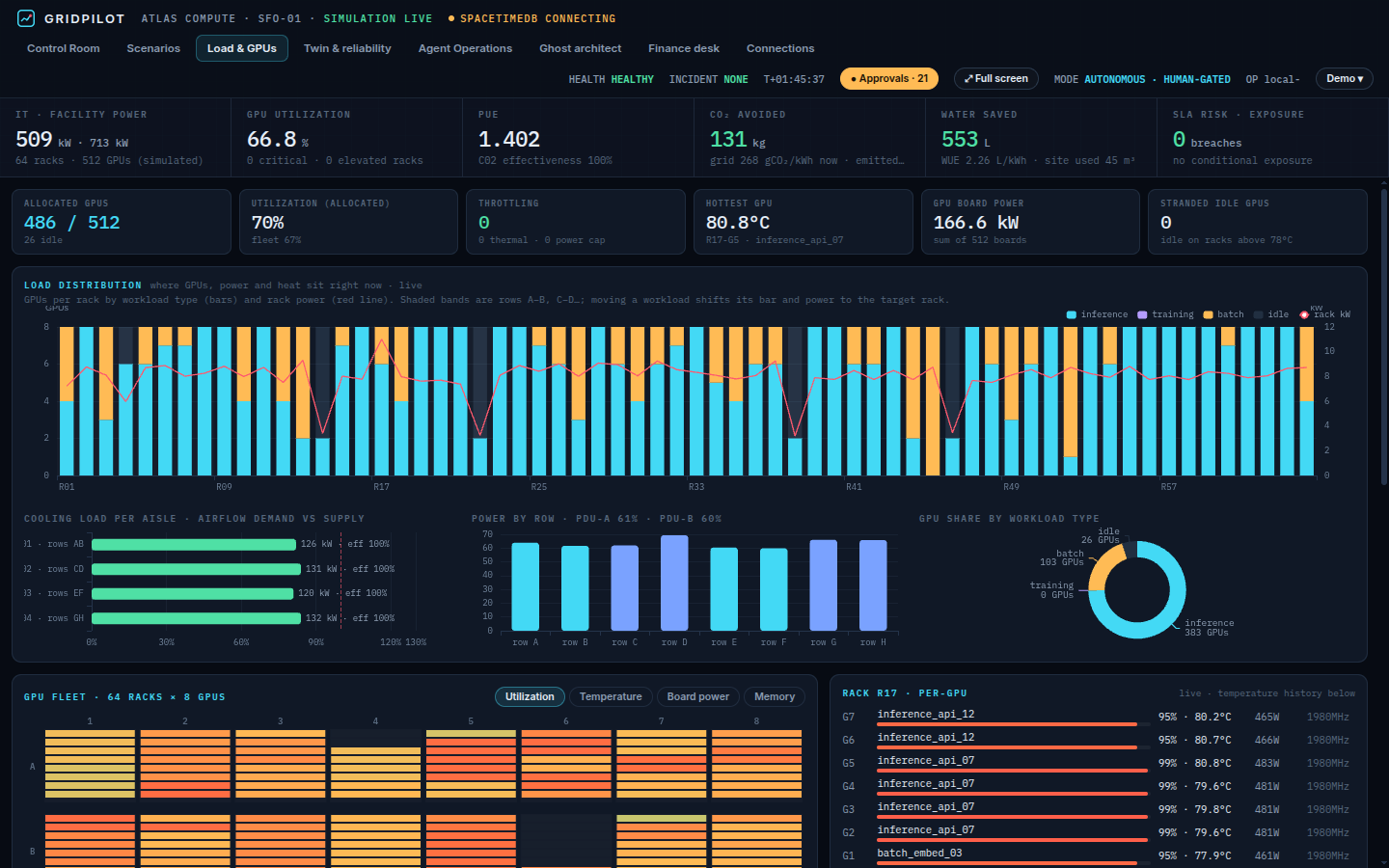Expand the Demo dropdown
1389x868 pixels.
(x=1345, y=79)
